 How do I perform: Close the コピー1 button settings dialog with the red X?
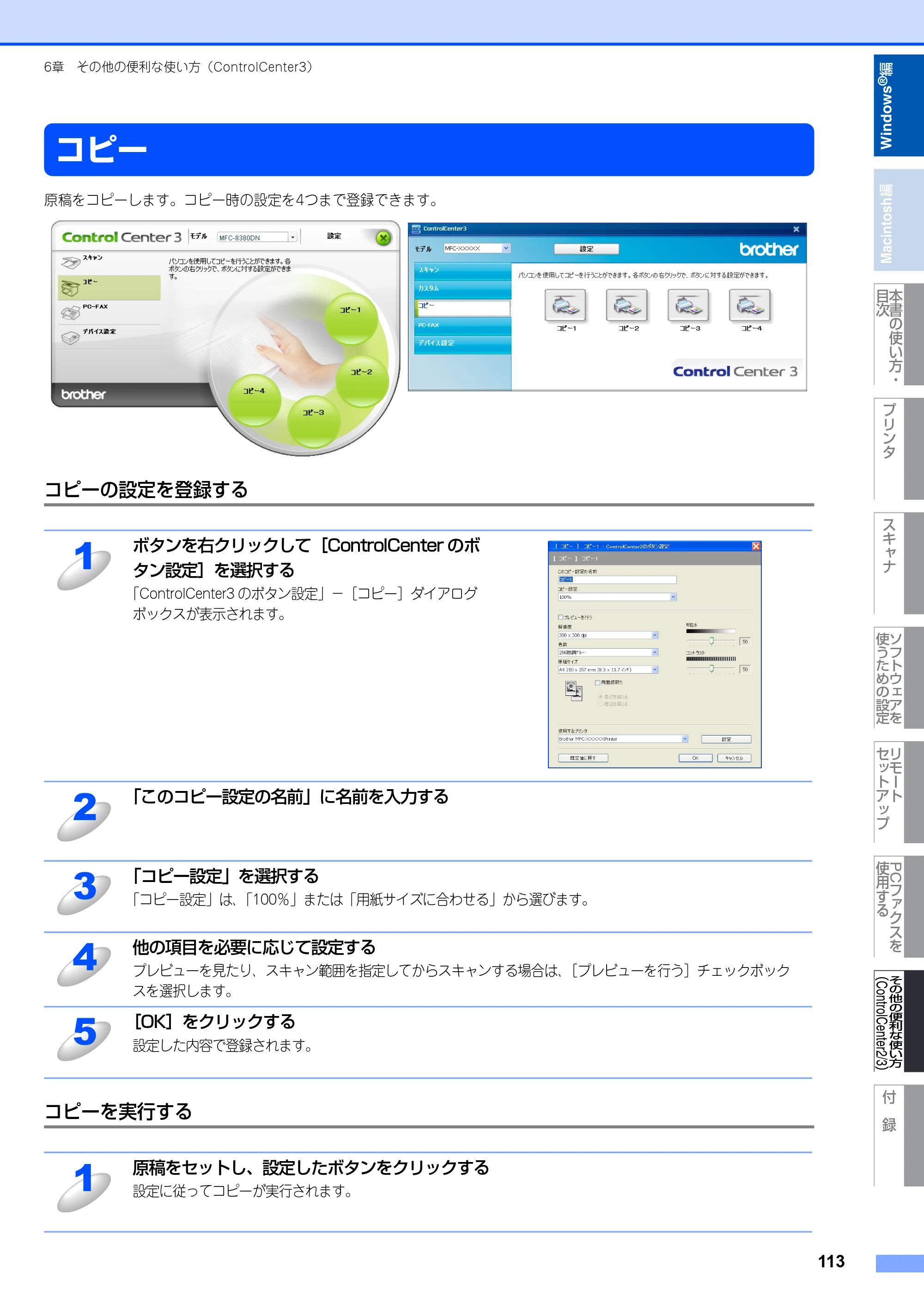tap(756, 546)
